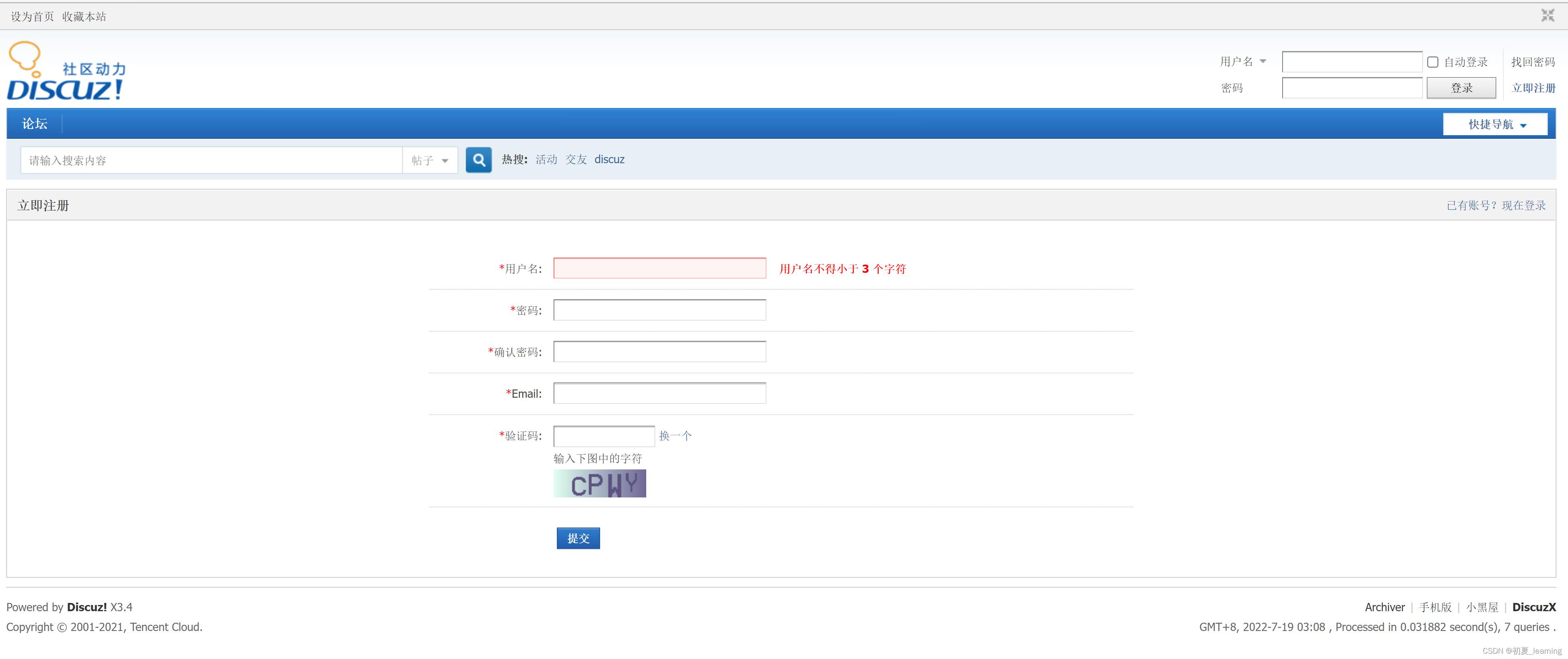Focus the registration 密码 field

click(660, 310)
